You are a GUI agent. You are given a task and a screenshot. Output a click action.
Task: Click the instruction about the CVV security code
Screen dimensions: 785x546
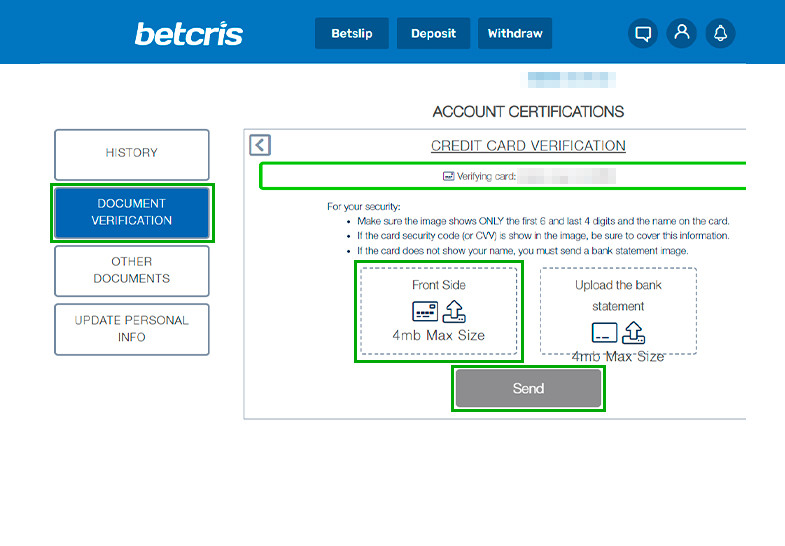pos(543,236)
